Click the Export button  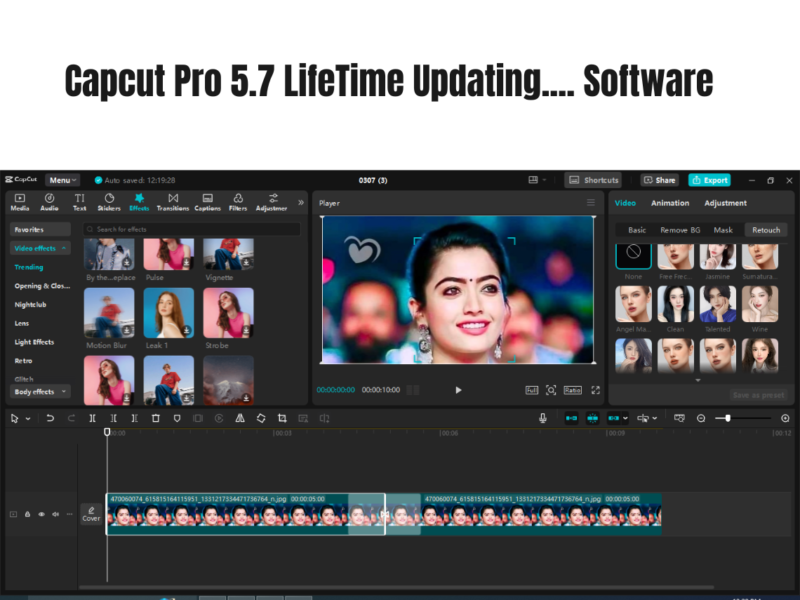click(710, 180)
